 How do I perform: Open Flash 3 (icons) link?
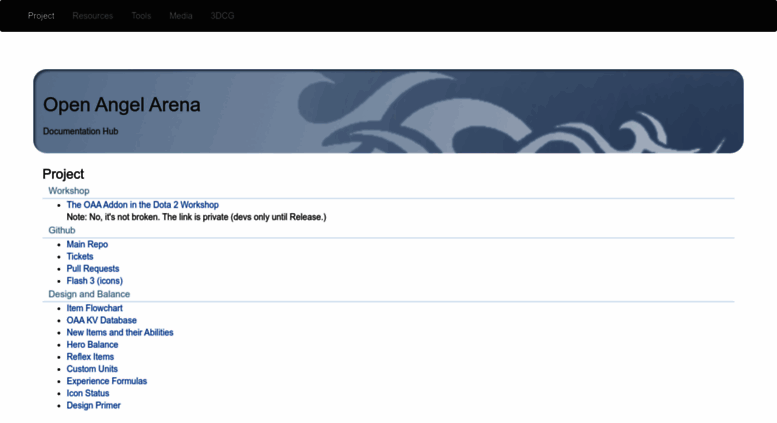point(95,281)
